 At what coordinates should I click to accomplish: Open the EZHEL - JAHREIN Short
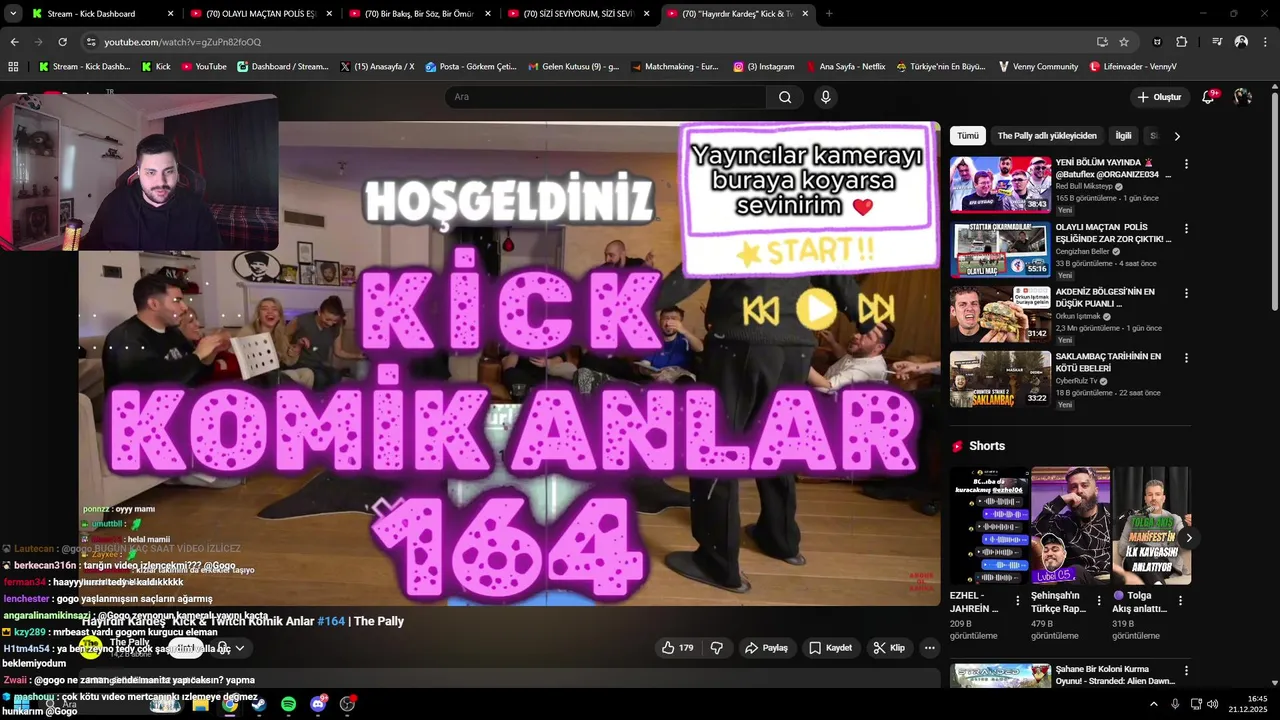click(989, 526)
